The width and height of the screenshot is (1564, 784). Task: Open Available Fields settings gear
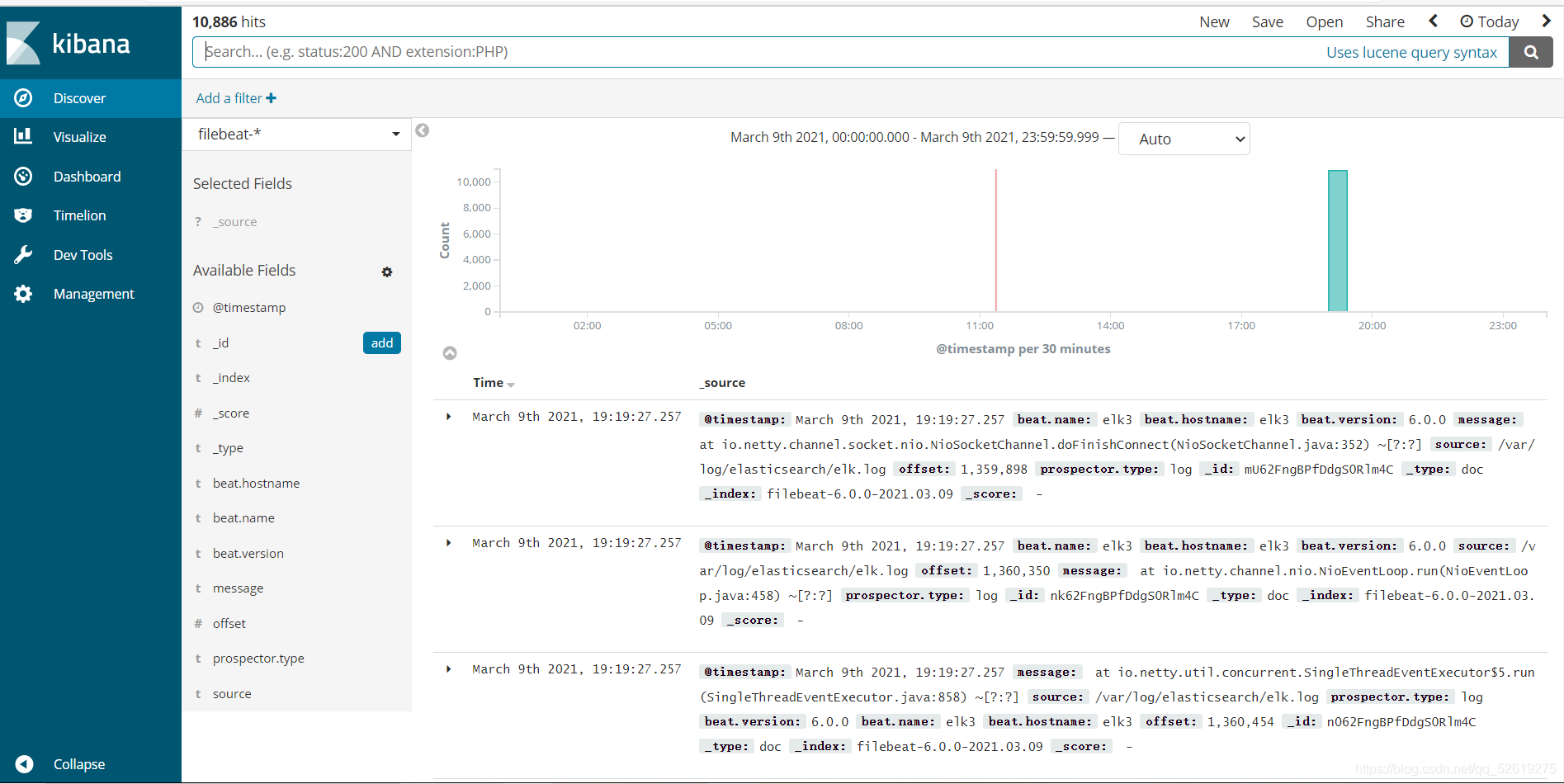point(387,272)
